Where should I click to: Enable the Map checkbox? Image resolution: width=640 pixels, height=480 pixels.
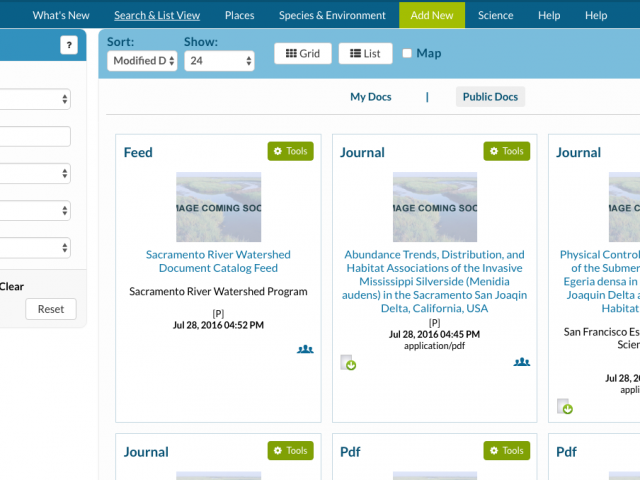(x=407, y=53)
